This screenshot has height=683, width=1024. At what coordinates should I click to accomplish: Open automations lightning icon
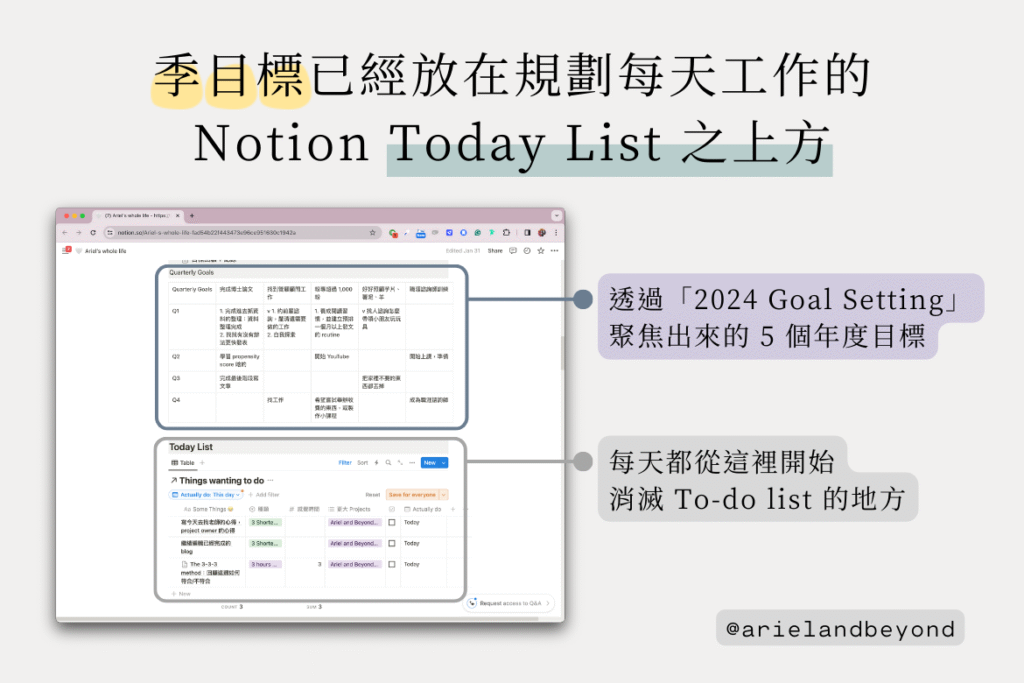376,463
